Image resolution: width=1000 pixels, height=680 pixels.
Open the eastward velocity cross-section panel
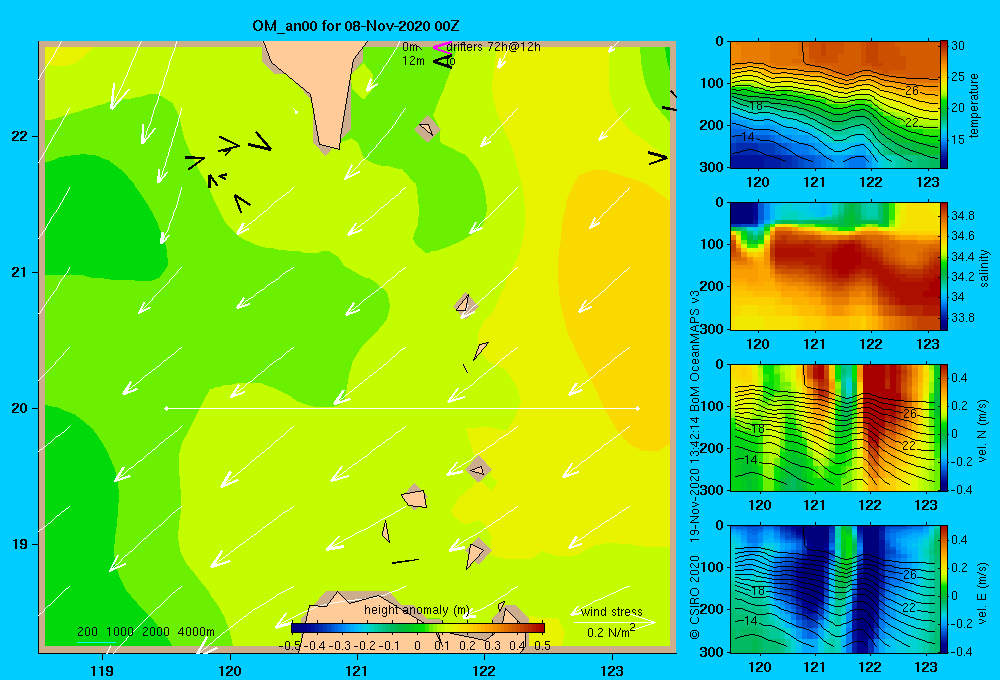tap(834, 589)
